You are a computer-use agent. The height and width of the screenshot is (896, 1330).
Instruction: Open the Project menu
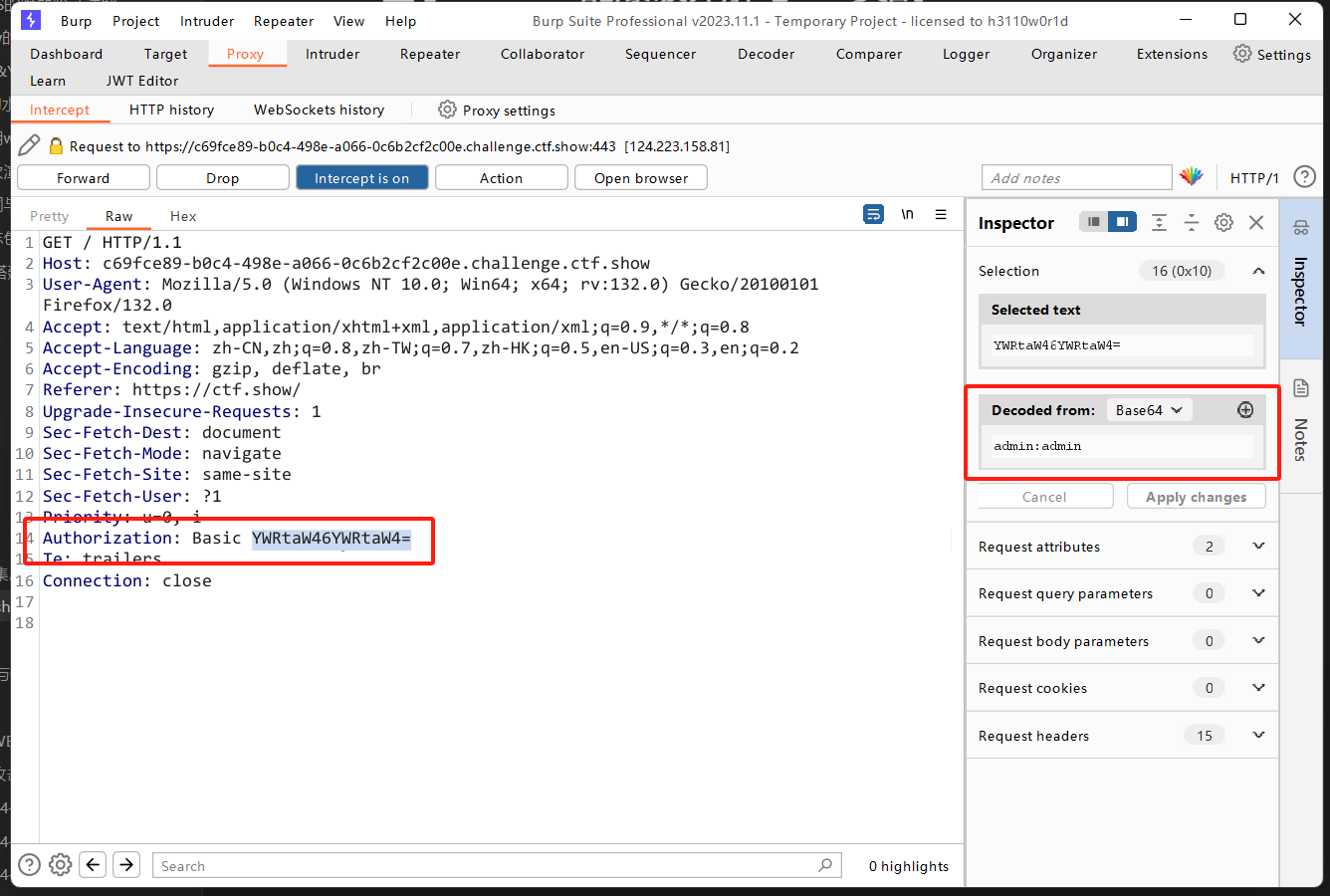tap(136, 21)
